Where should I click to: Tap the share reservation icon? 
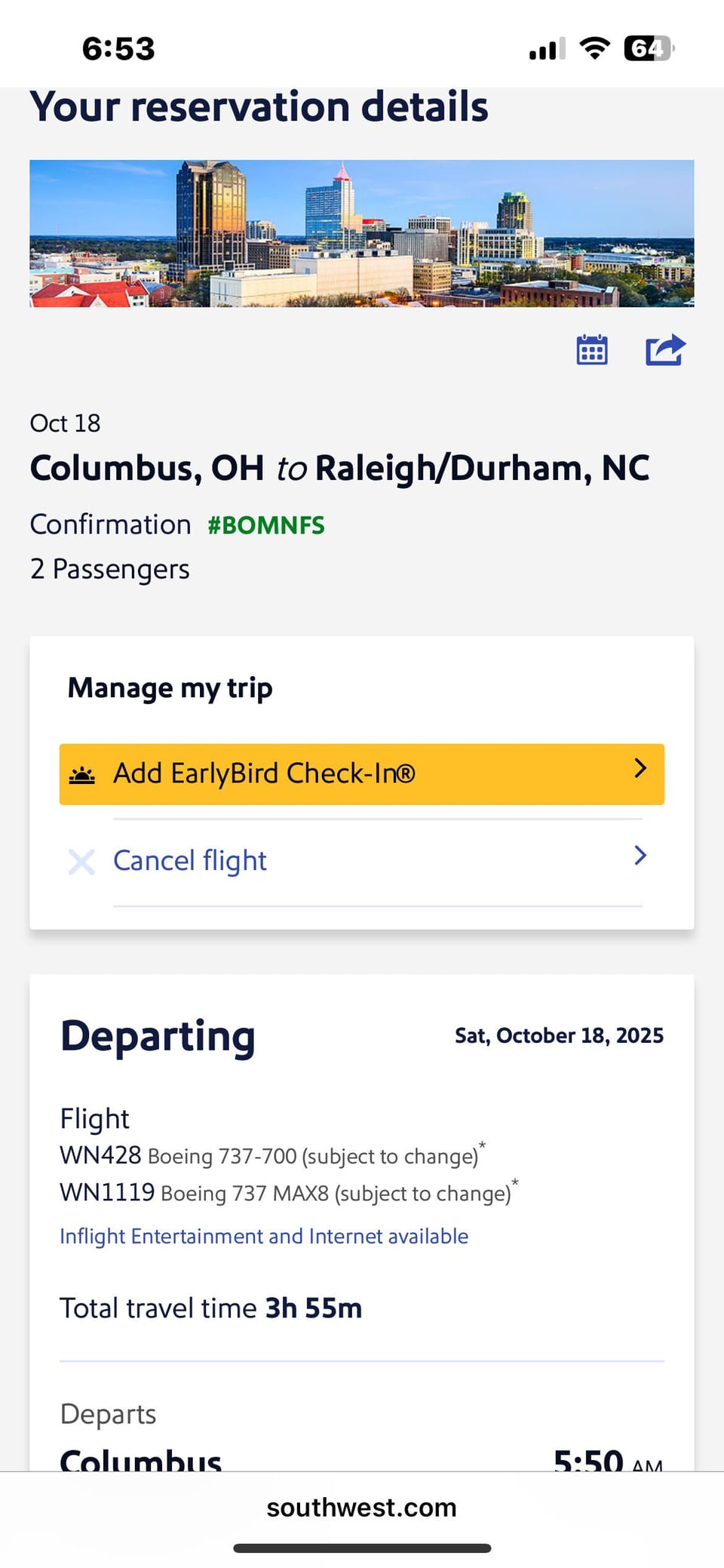click(x=664, y=350)
